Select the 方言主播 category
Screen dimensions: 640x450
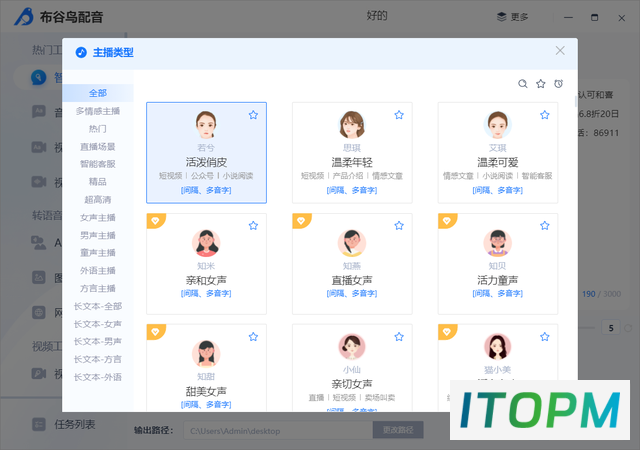[x=98, y=288]
